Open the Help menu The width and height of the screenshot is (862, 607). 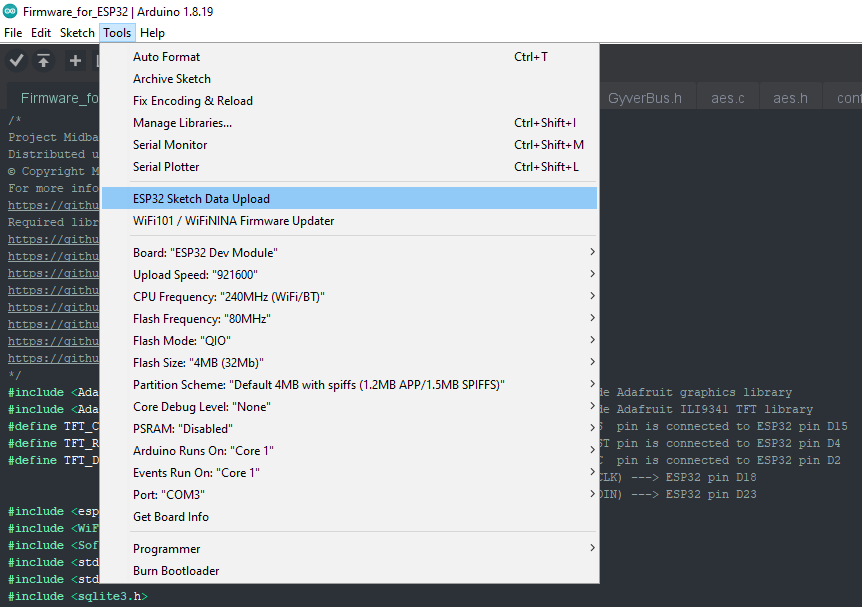point(152,33)
